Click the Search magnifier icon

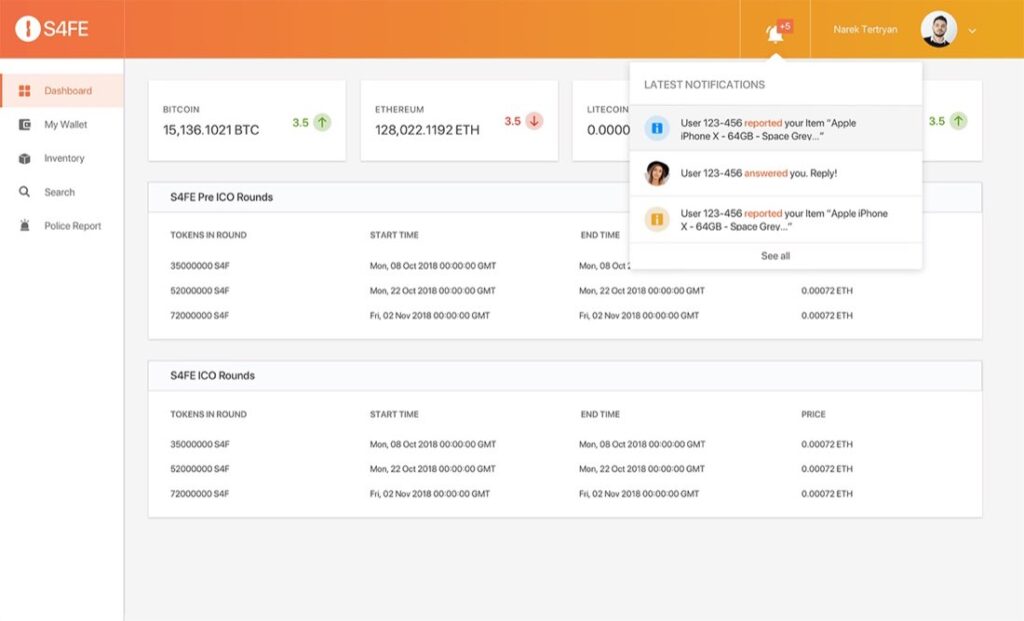25,192
